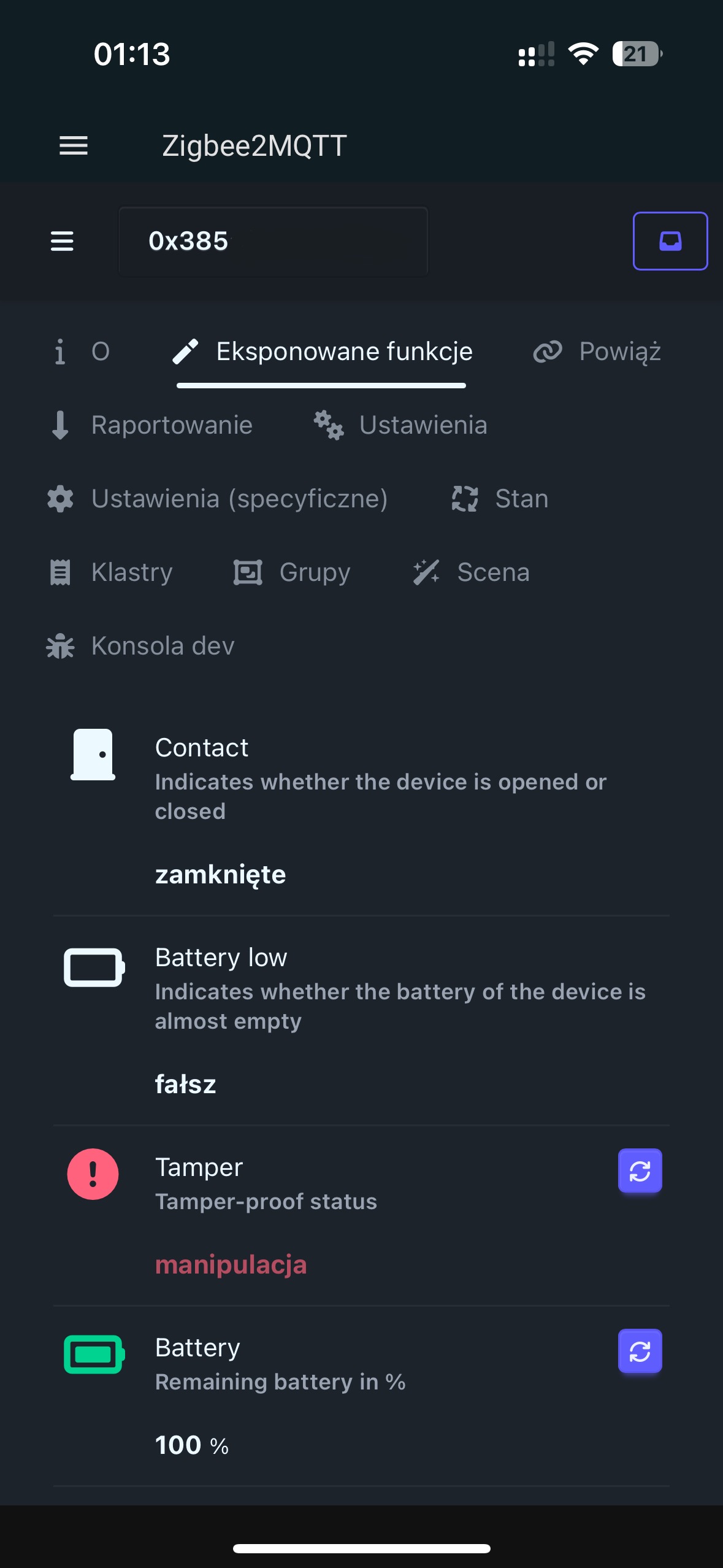Select the Eksponowane funkcje tab

click(x=322, y=352)
